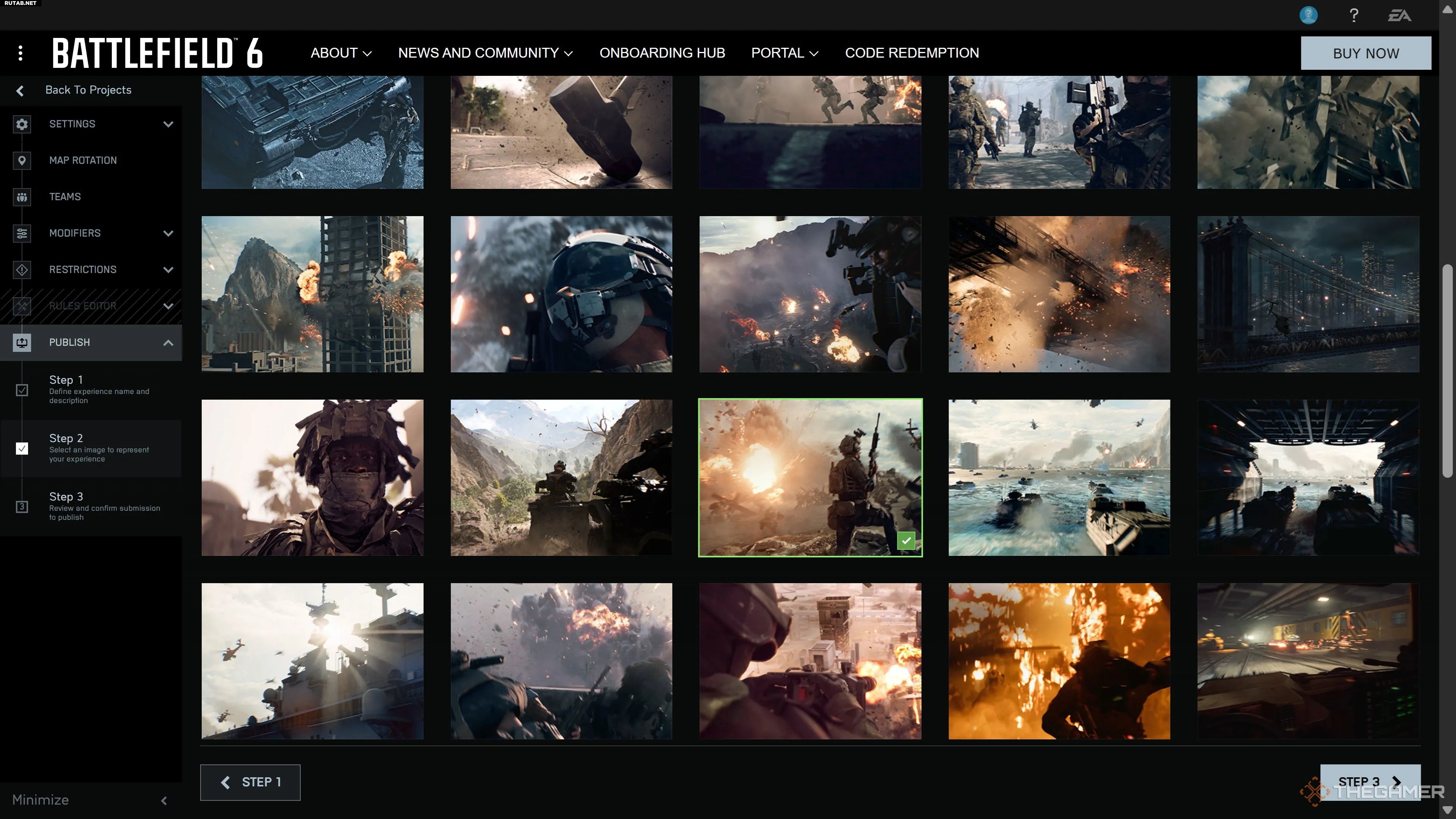Click the EA logo icon
The width and height of the screenshot is (1456, 819).
coord(1400,15)
